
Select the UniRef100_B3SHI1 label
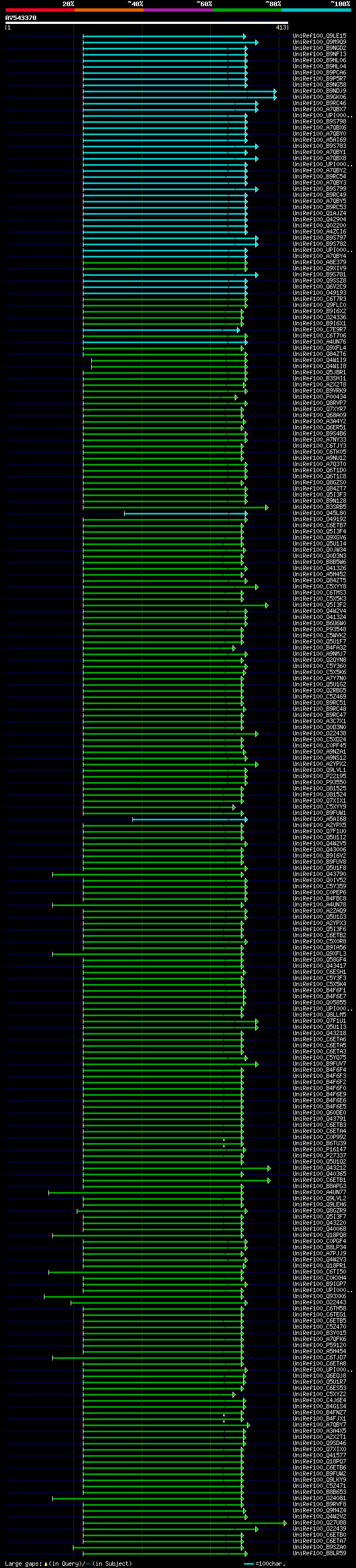tap(319, 379)
